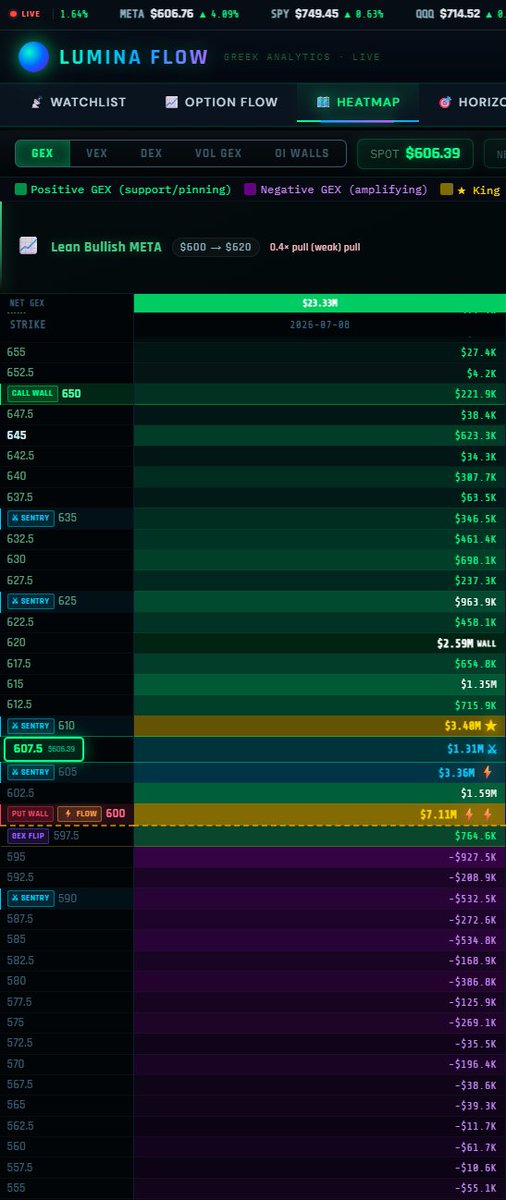
Task: Click the SPOT $606.39 price box
Action: [x=415, y=154]
